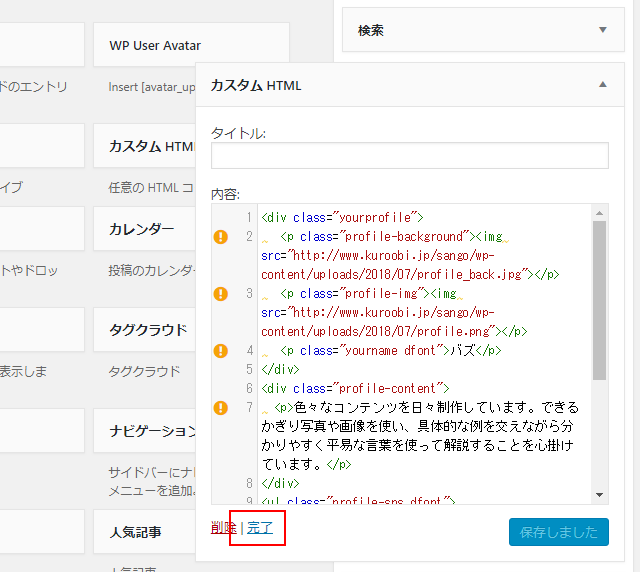
Task: Expand the 検索 widget dropdown arrow
Action: tap(602, 30)
